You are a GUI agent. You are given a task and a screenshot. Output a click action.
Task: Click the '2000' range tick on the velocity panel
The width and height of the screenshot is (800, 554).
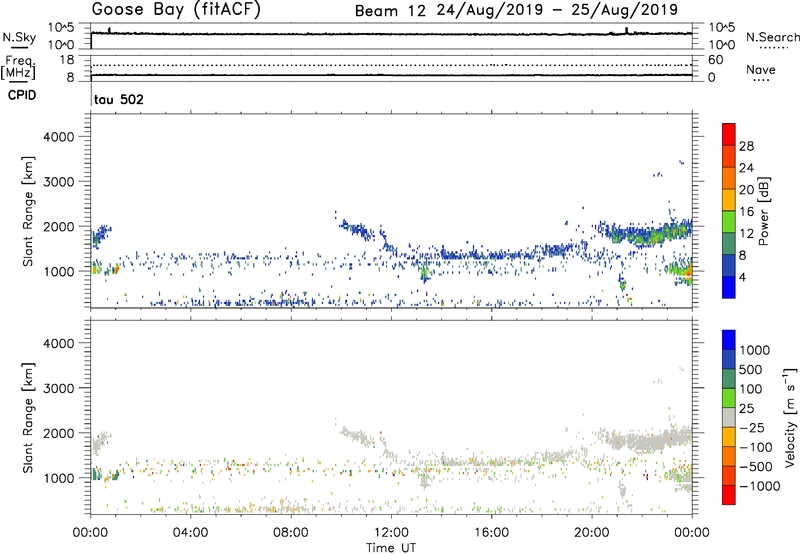(x=58, y=433)
